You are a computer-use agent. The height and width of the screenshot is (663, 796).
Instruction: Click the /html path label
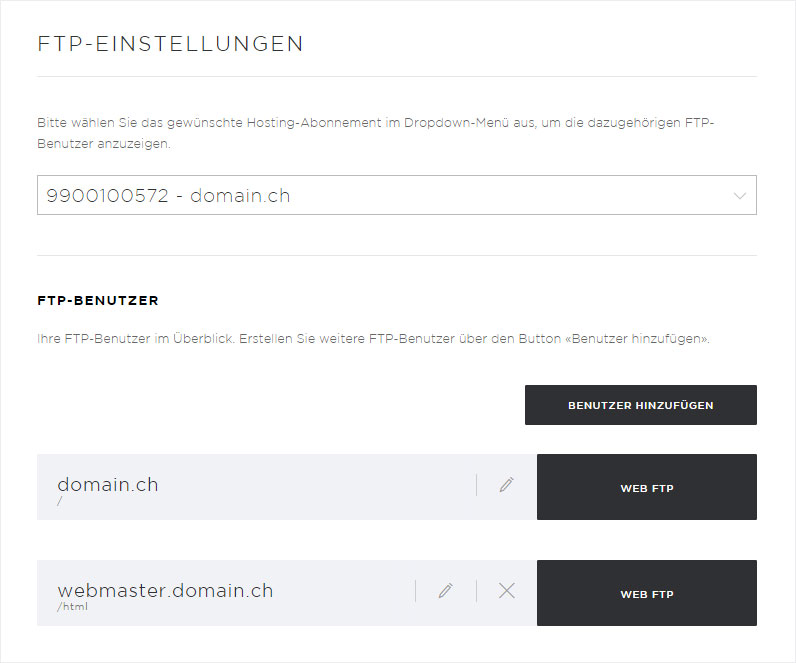(x=72, y=606)
